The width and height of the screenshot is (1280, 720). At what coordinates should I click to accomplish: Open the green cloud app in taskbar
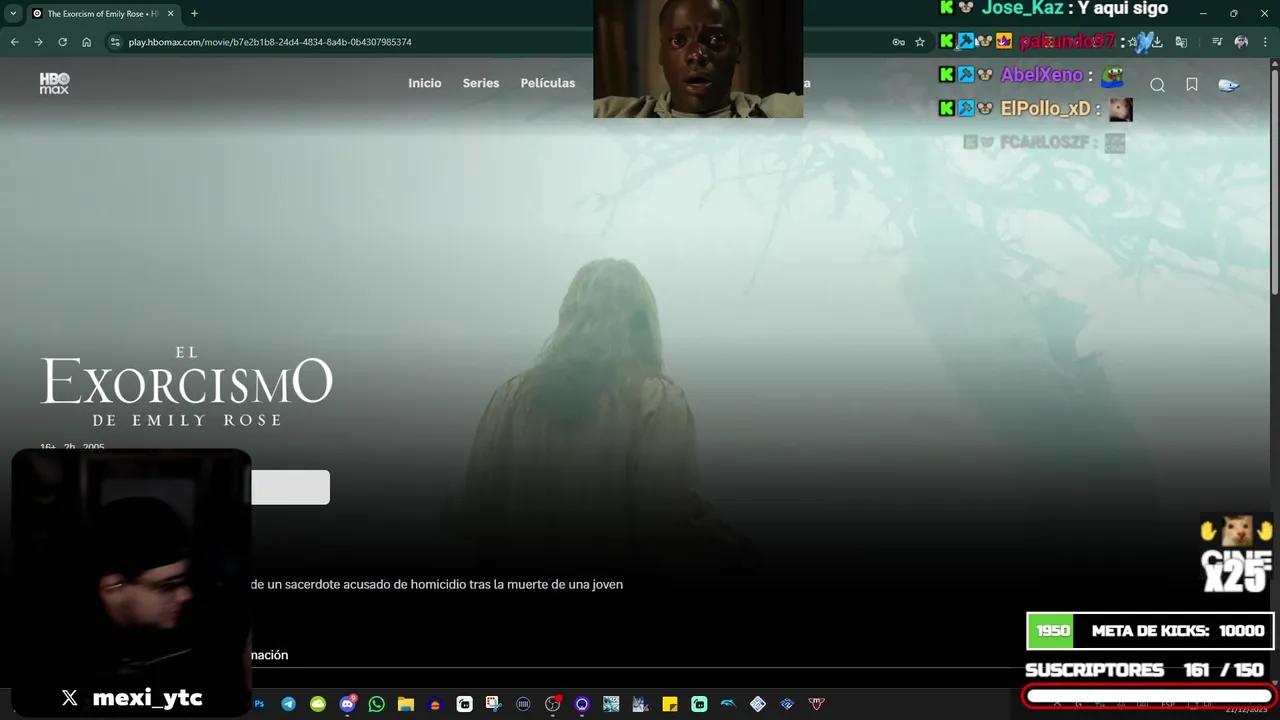click(318, 704)
